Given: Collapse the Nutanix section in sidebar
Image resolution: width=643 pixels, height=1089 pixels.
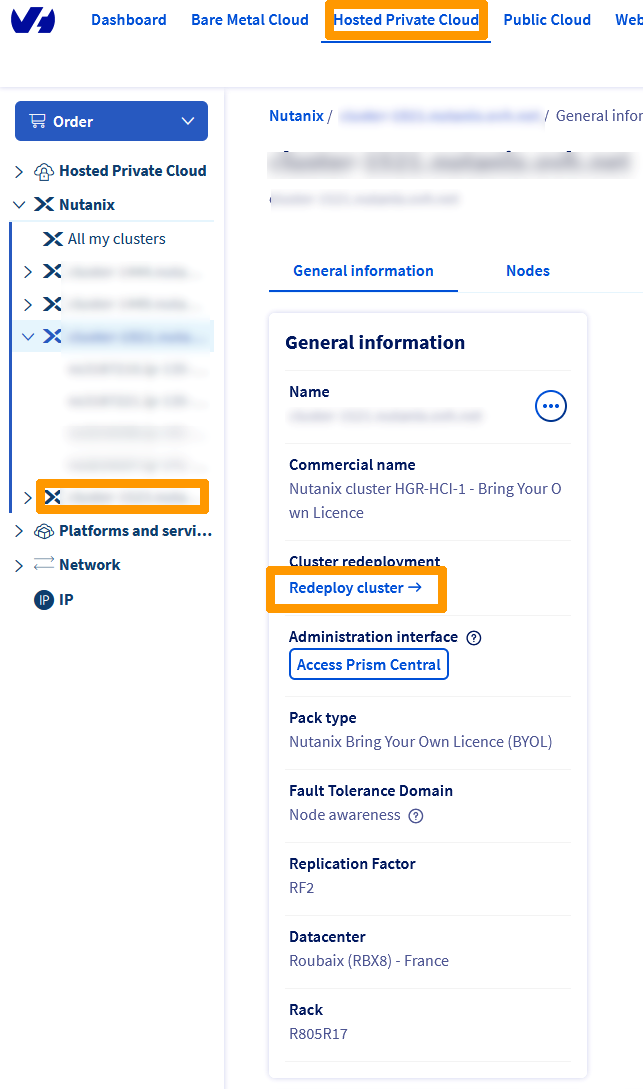Looking at the screenshot, I should pos(20,204).
